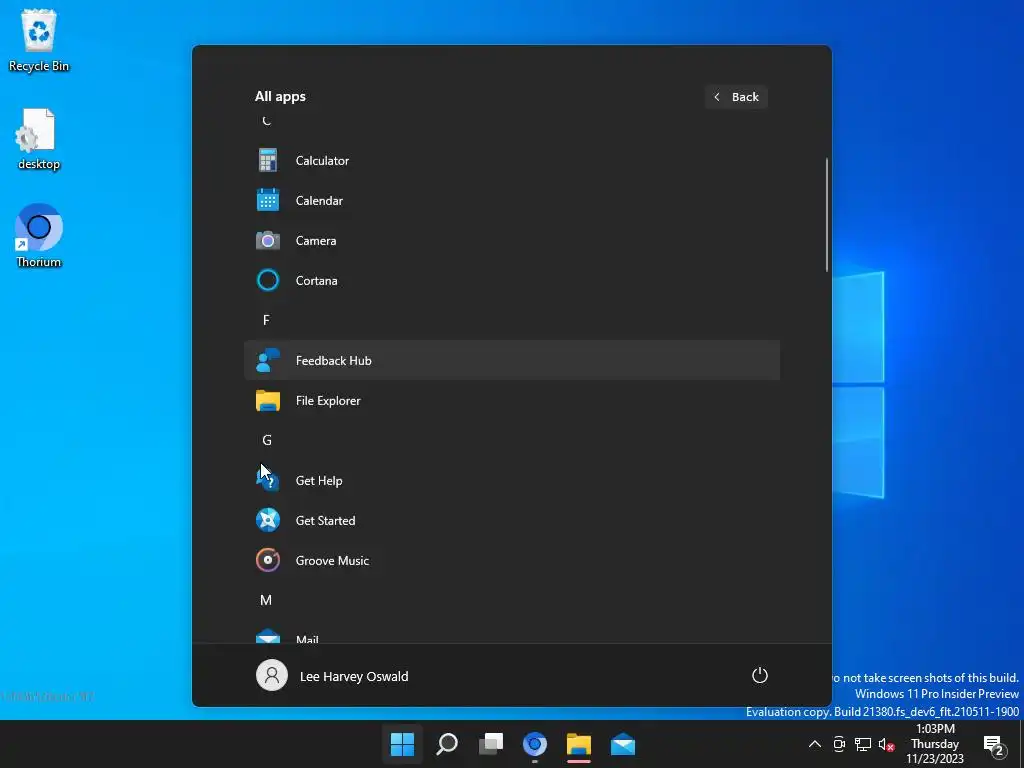Image resolution: width=1024 pixels, height=768 pixels.
Task: Launch Camera from its icon
Action: pyautogui.click(x=268, y=240)
